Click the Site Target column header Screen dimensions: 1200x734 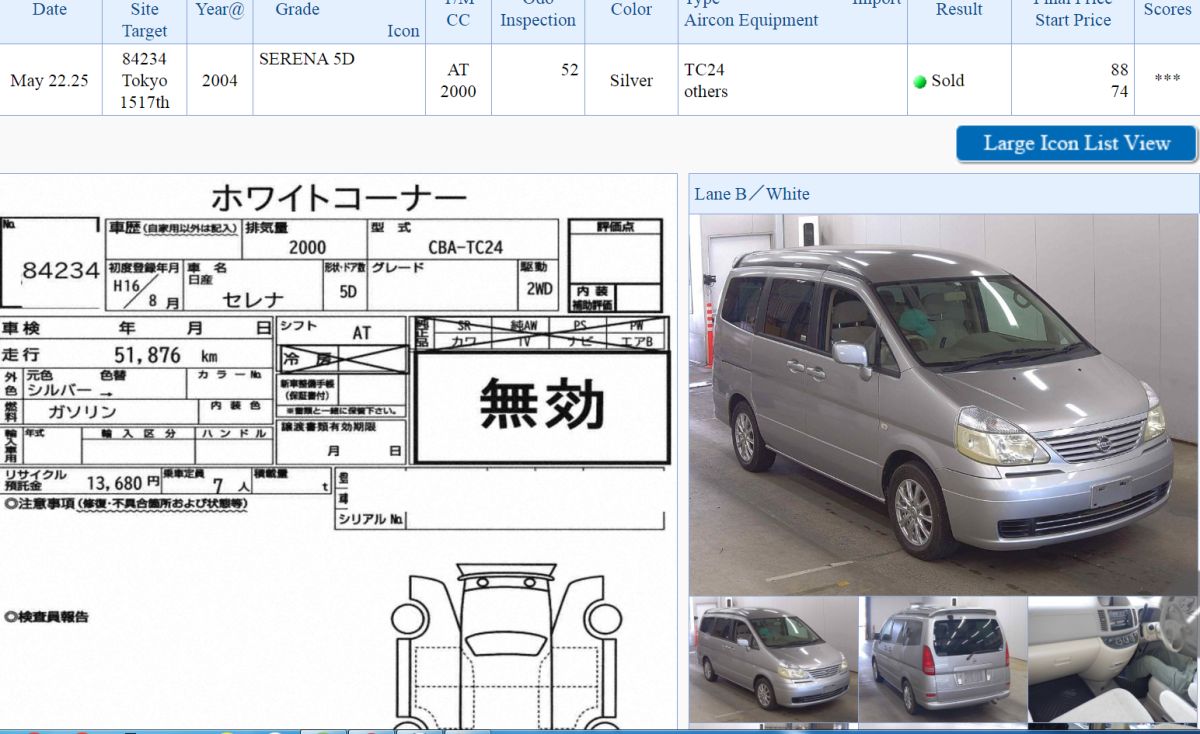[x=145, y=20]
